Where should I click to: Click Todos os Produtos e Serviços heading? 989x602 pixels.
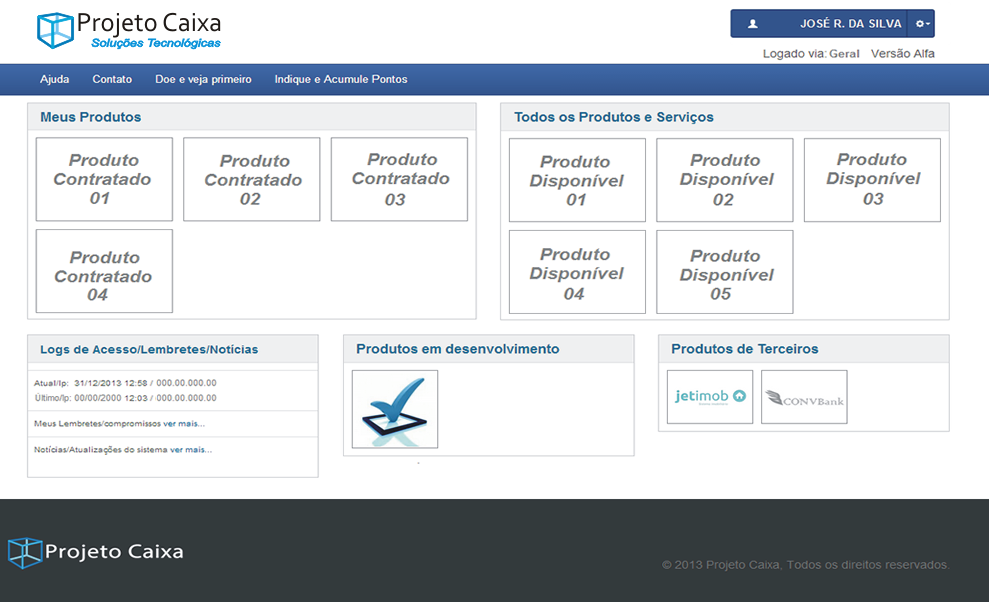614,117
